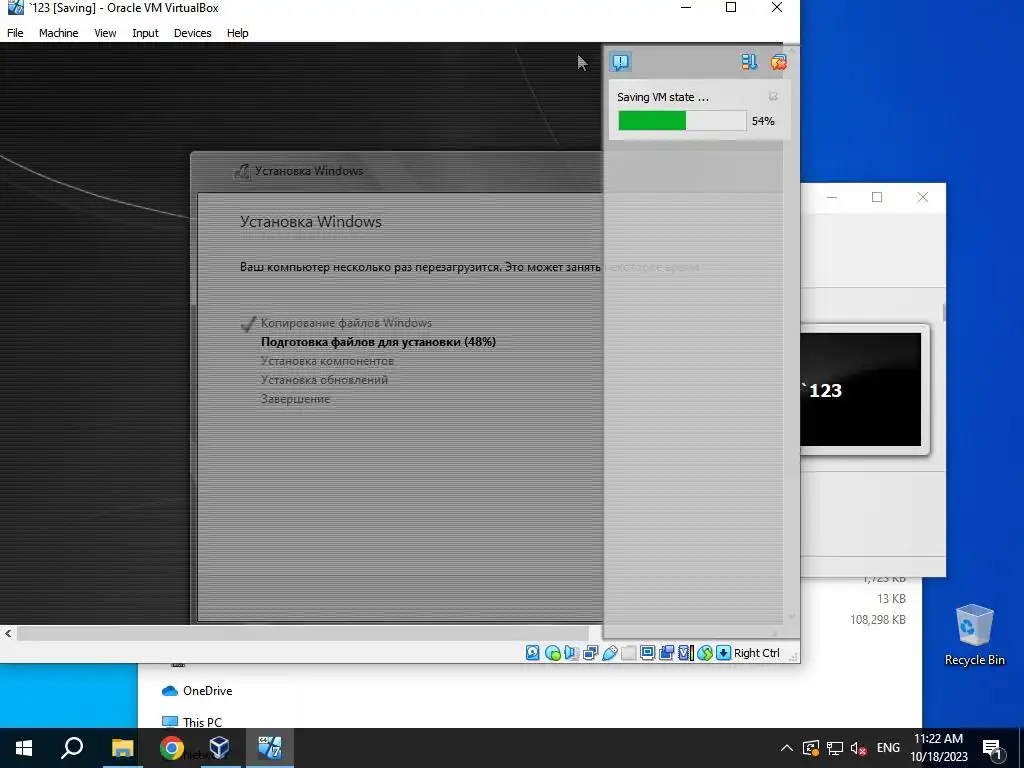Click the 'Установка Windows' heading text
The height and width of the screenshot is (768, 1024).
pos(311,221)
